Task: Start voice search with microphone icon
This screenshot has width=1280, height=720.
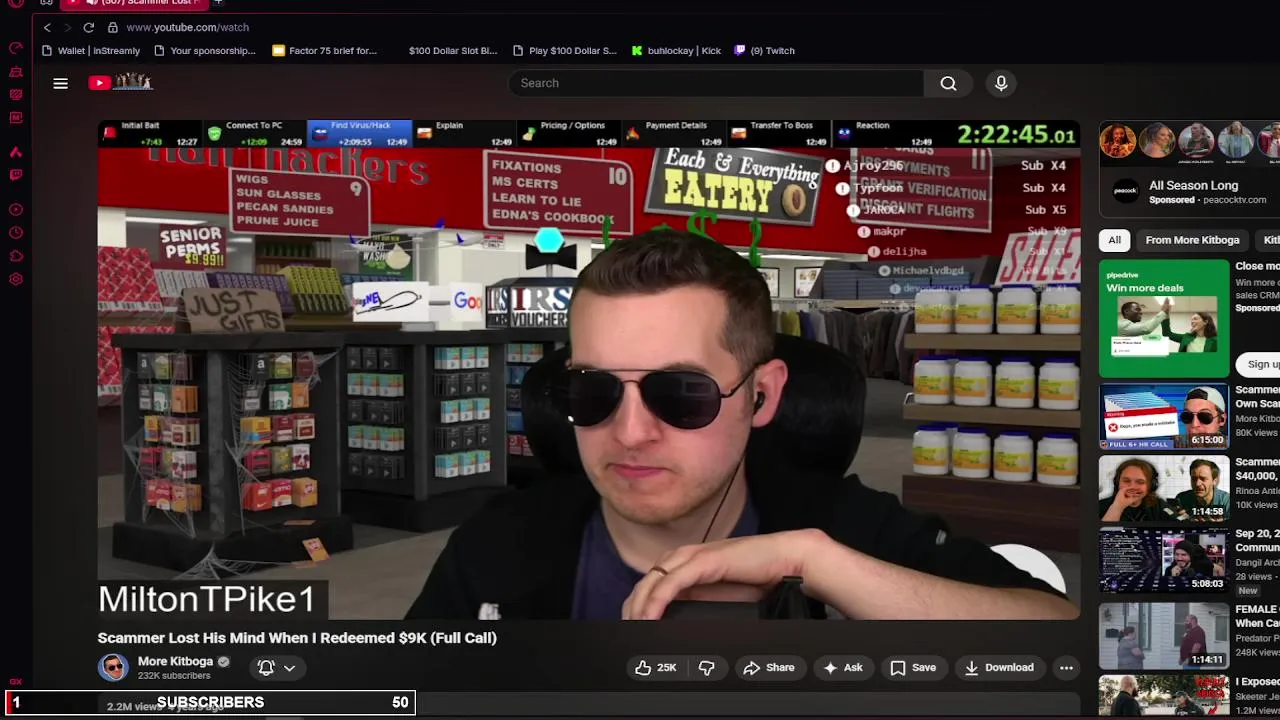Action: point(1001,83)
